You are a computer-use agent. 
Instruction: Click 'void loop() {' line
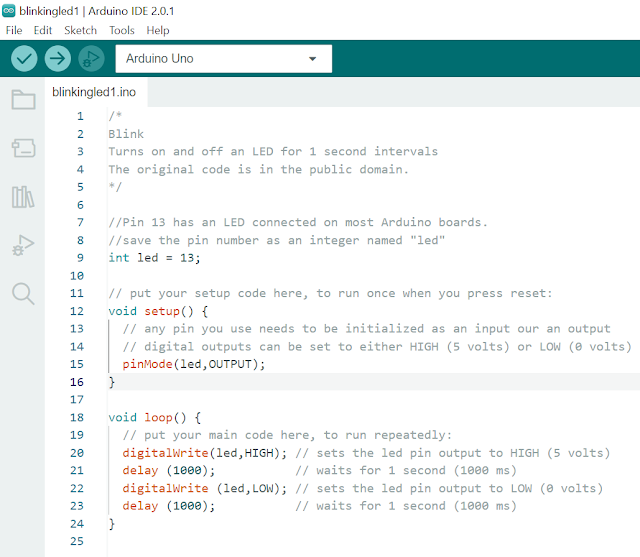tap(155, 417)
